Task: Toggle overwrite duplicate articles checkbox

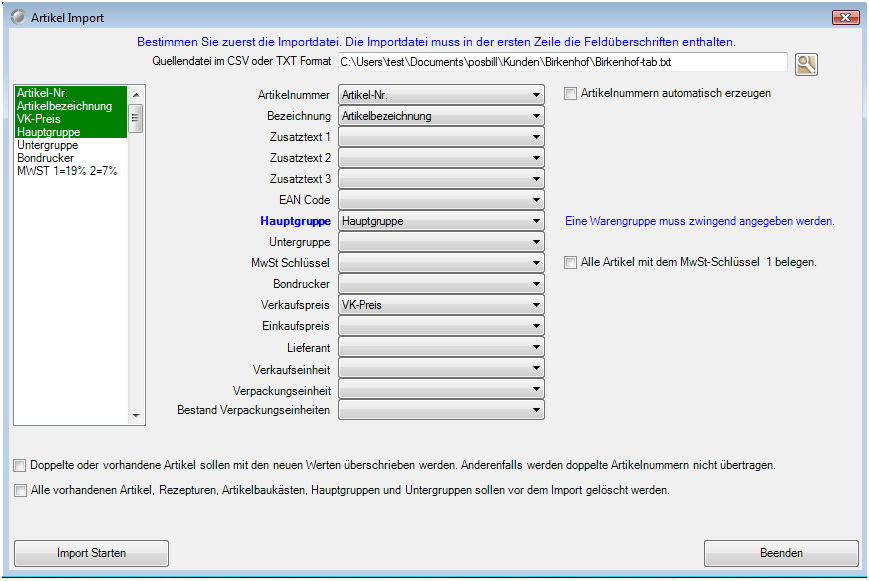Action: click(20, 466)
